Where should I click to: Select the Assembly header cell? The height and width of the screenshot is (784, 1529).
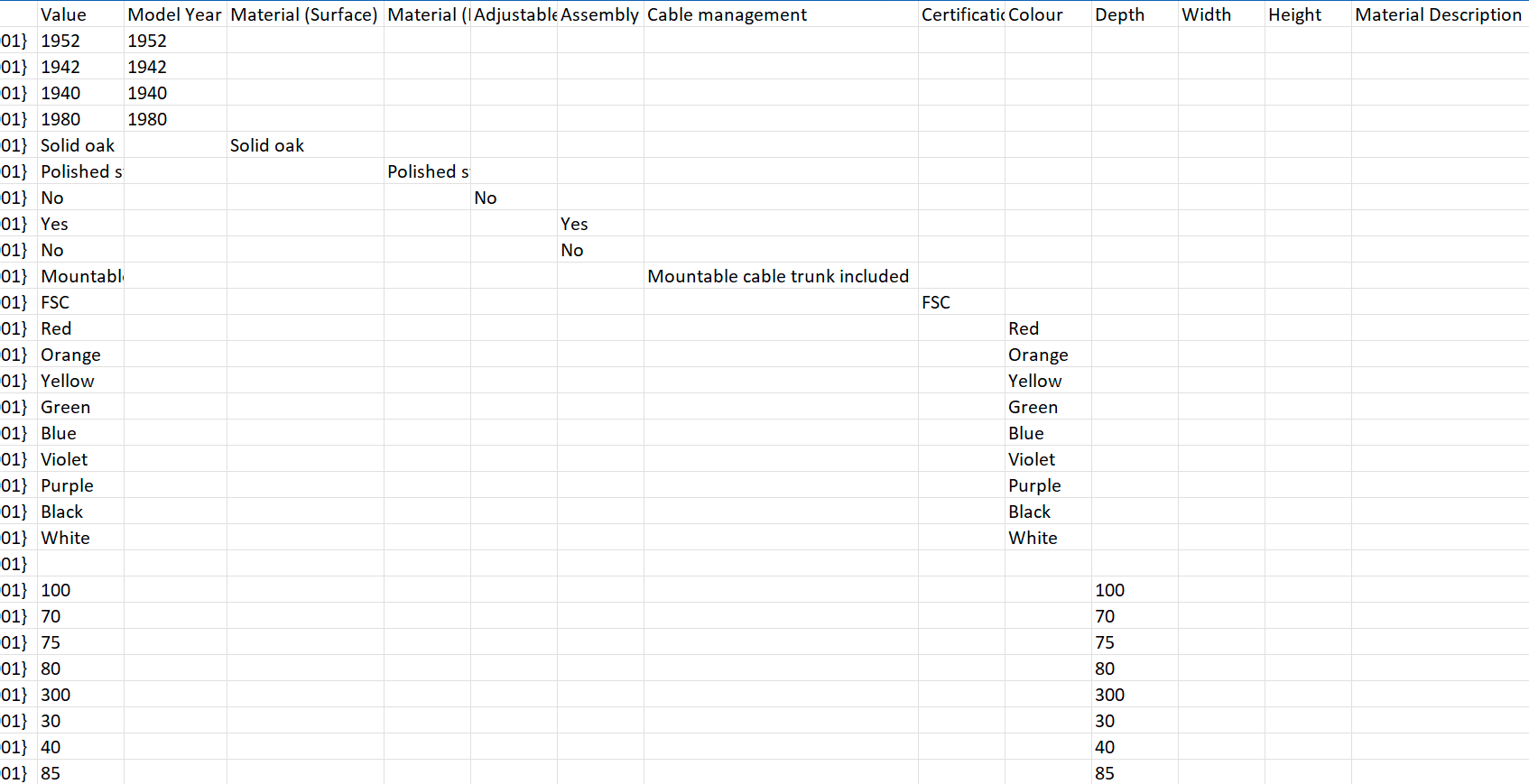click(x=600, y=14)
